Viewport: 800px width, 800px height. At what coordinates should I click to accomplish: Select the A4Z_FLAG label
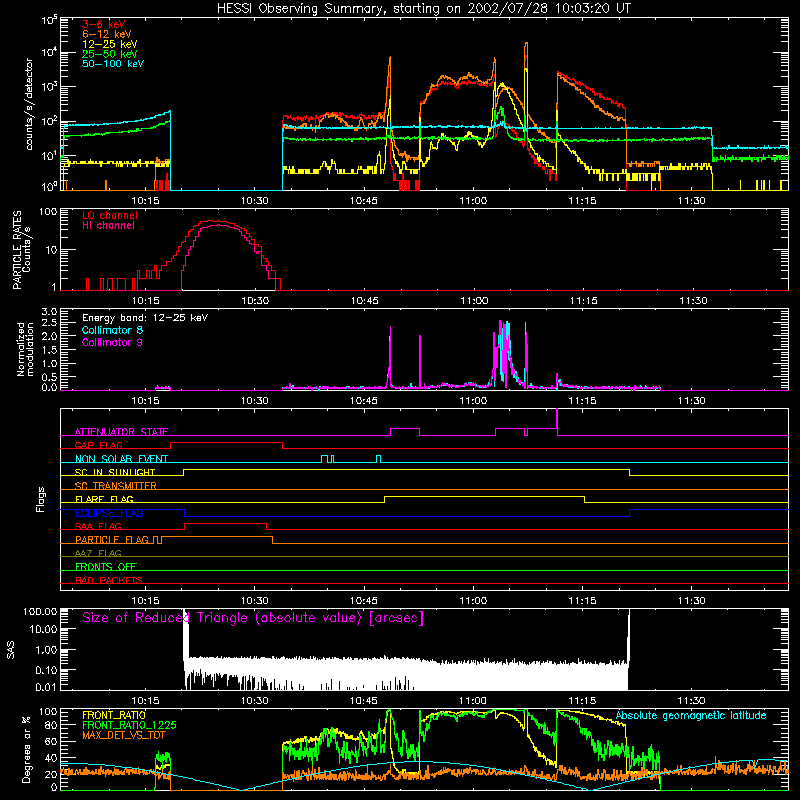point(98,553)
